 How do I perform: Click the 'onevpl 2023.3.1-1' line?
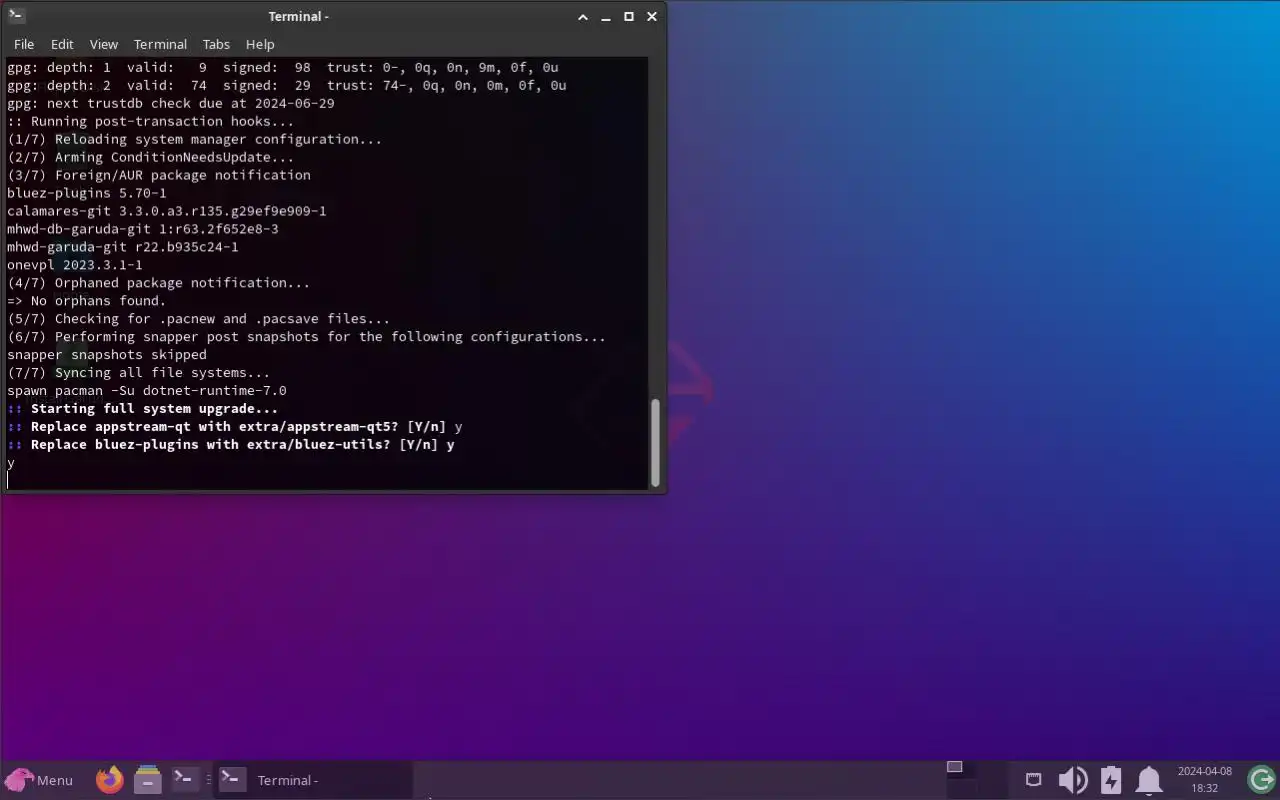click(75, 265)
